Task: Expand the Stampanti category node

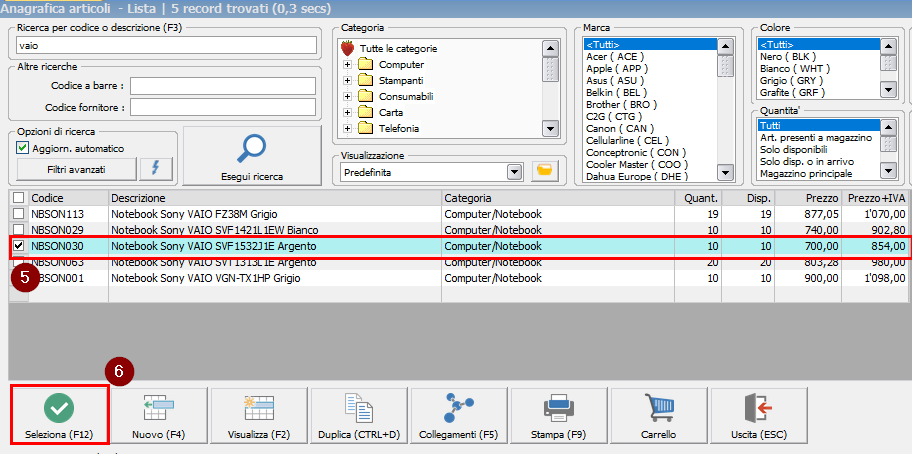Action: (x=347, y=80)
